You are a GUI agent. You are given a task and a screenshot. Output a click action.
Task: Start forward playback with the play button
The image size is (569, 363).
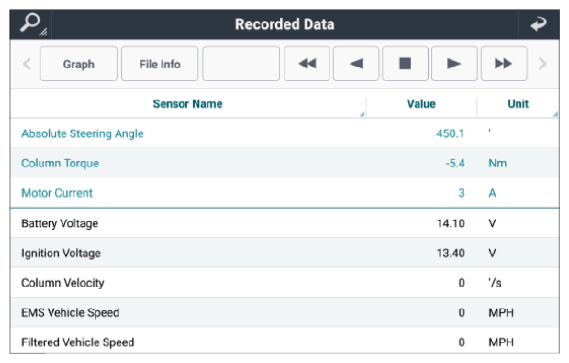(454, 64)
